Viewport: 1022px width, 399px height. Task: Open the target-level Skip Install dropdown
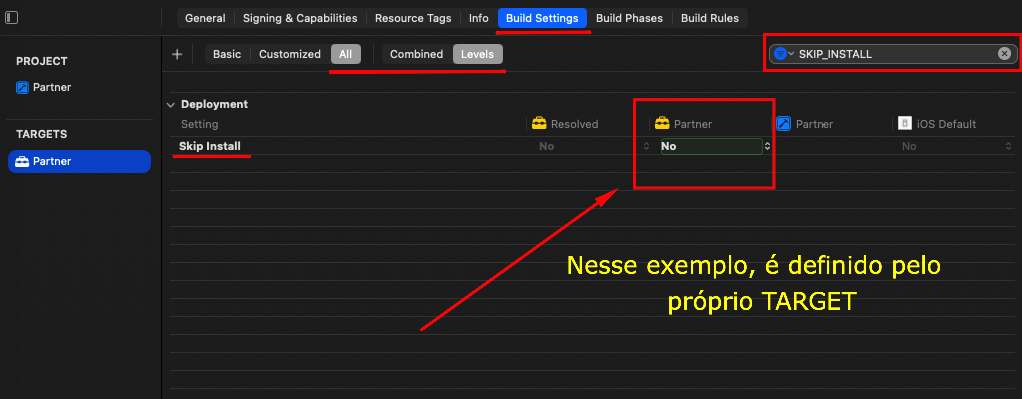click(x=711, y=146)
